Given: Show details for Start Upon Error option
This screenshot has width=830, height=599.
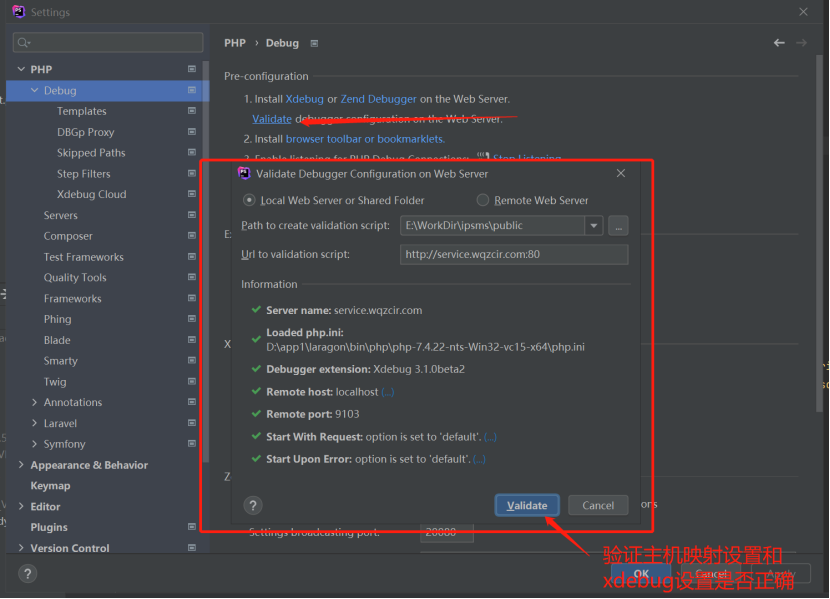Looking at the screenshot, I should tap(479, 459).
